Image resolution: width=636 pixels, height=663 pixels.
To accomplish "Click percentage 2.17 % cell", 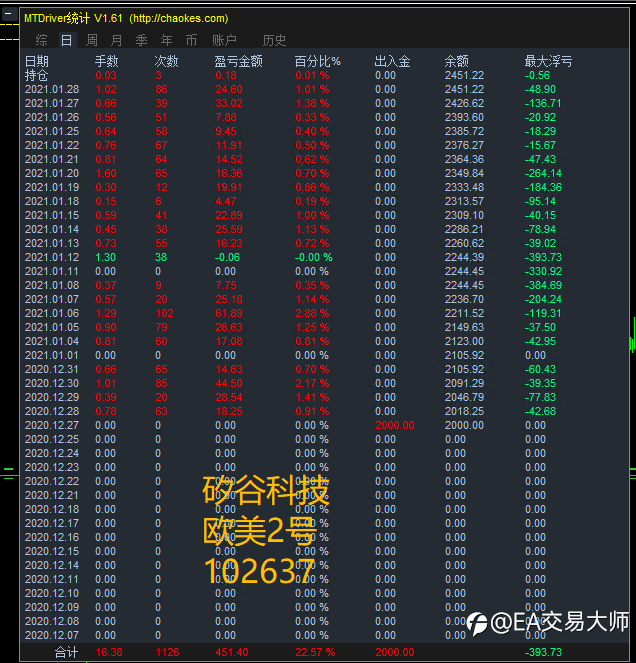I will point(312,383).
